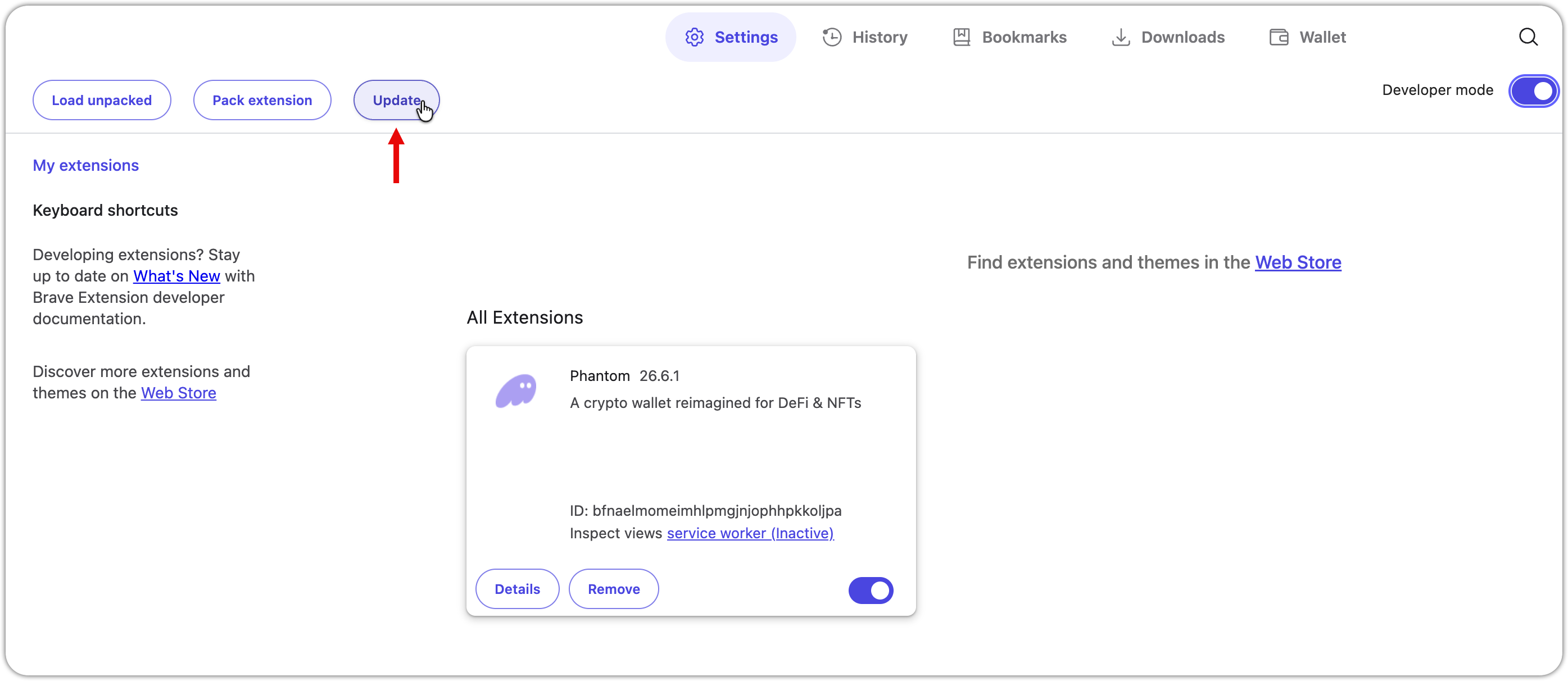
Task: Disable Developer mode toggle
Action: click(1533, 91)
